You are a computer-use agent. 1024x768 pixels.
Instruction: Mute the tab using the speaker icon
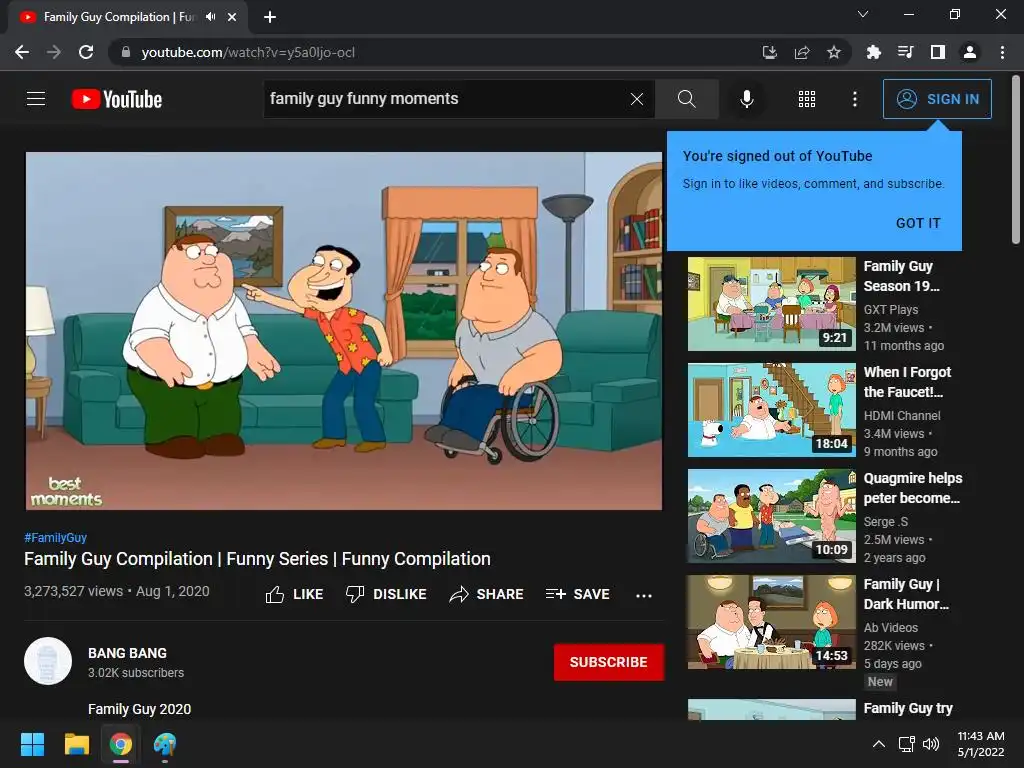pos(210,17)
